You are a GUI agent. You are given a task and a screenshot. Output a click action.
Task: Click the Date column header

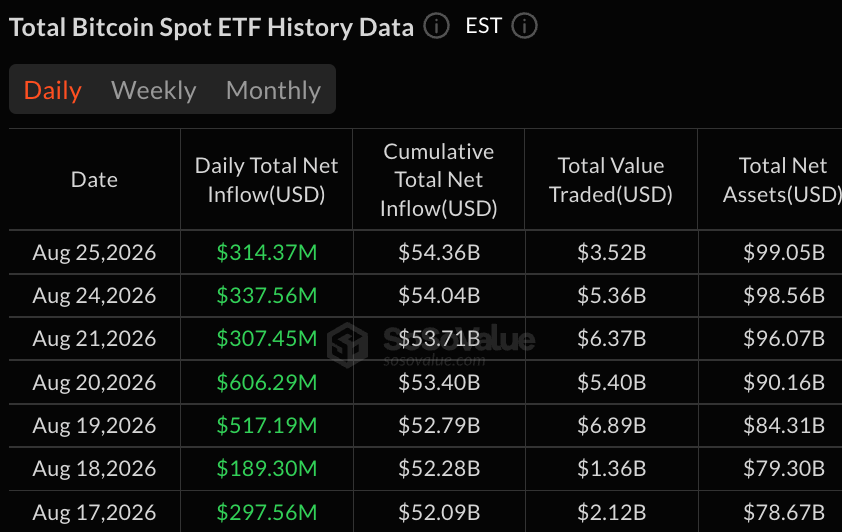tap(95, 180)
